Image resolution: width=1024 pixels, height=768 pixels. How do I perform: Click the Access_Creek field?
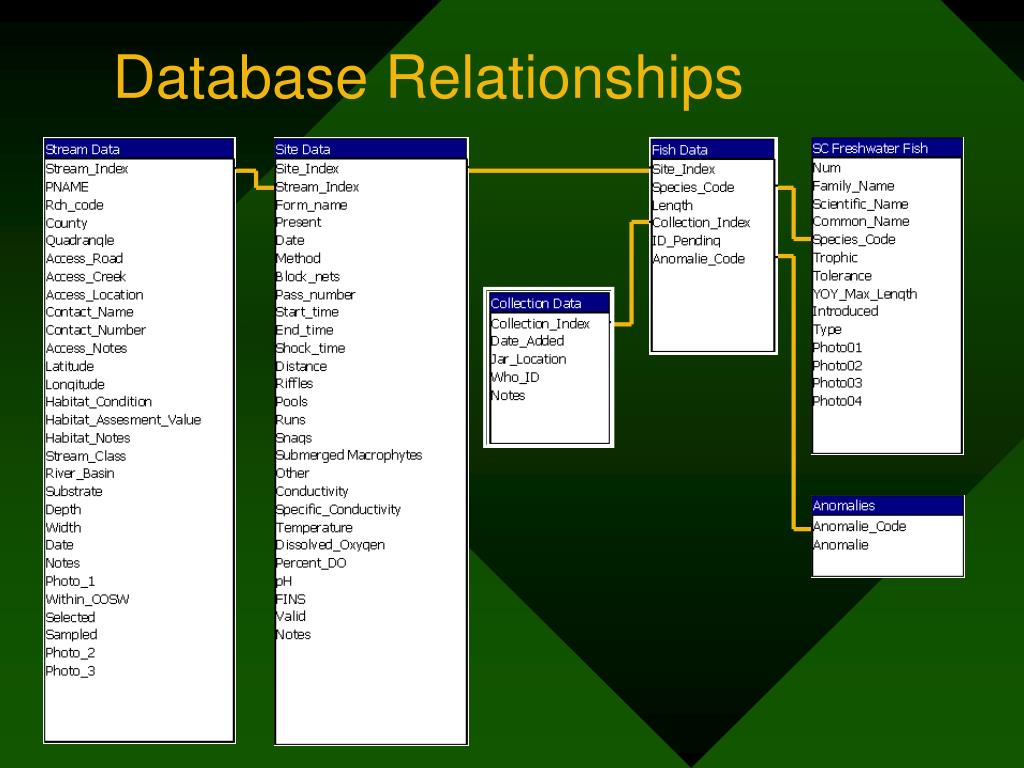point(86,277)
